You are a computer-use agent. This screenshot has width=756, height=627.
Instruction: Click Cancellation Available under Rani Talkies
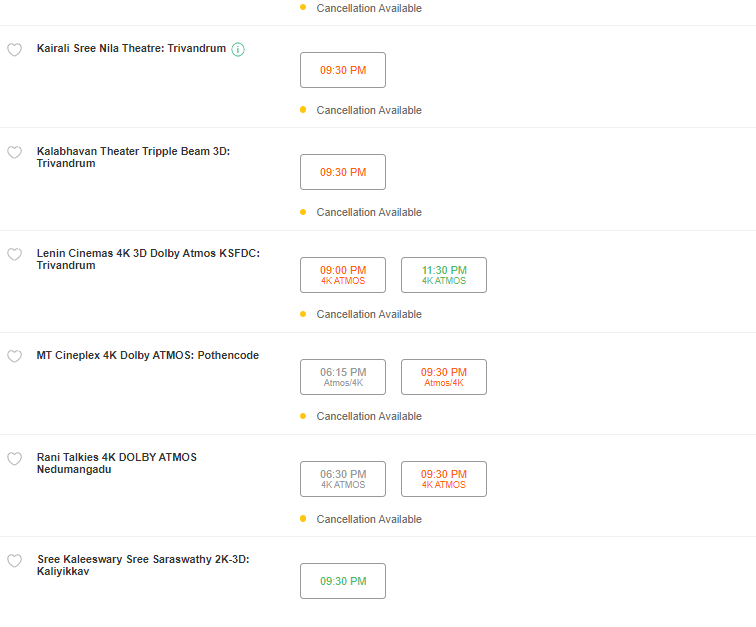369,519
